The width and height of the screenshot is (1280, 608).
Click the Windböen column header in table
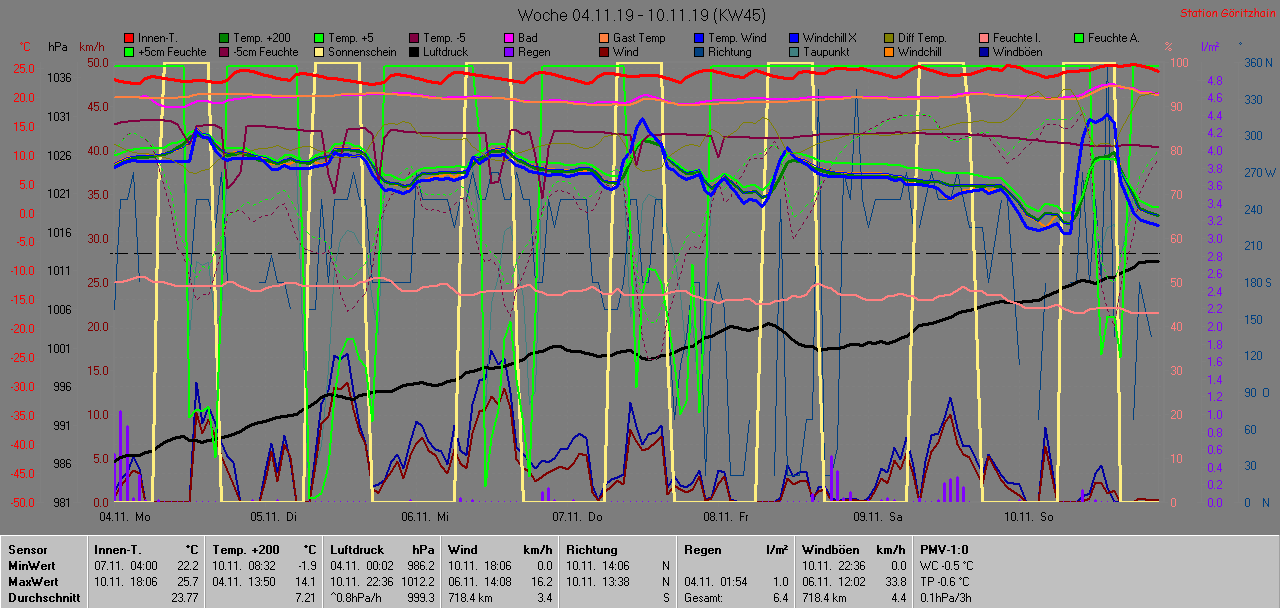(x=829, y=549)
